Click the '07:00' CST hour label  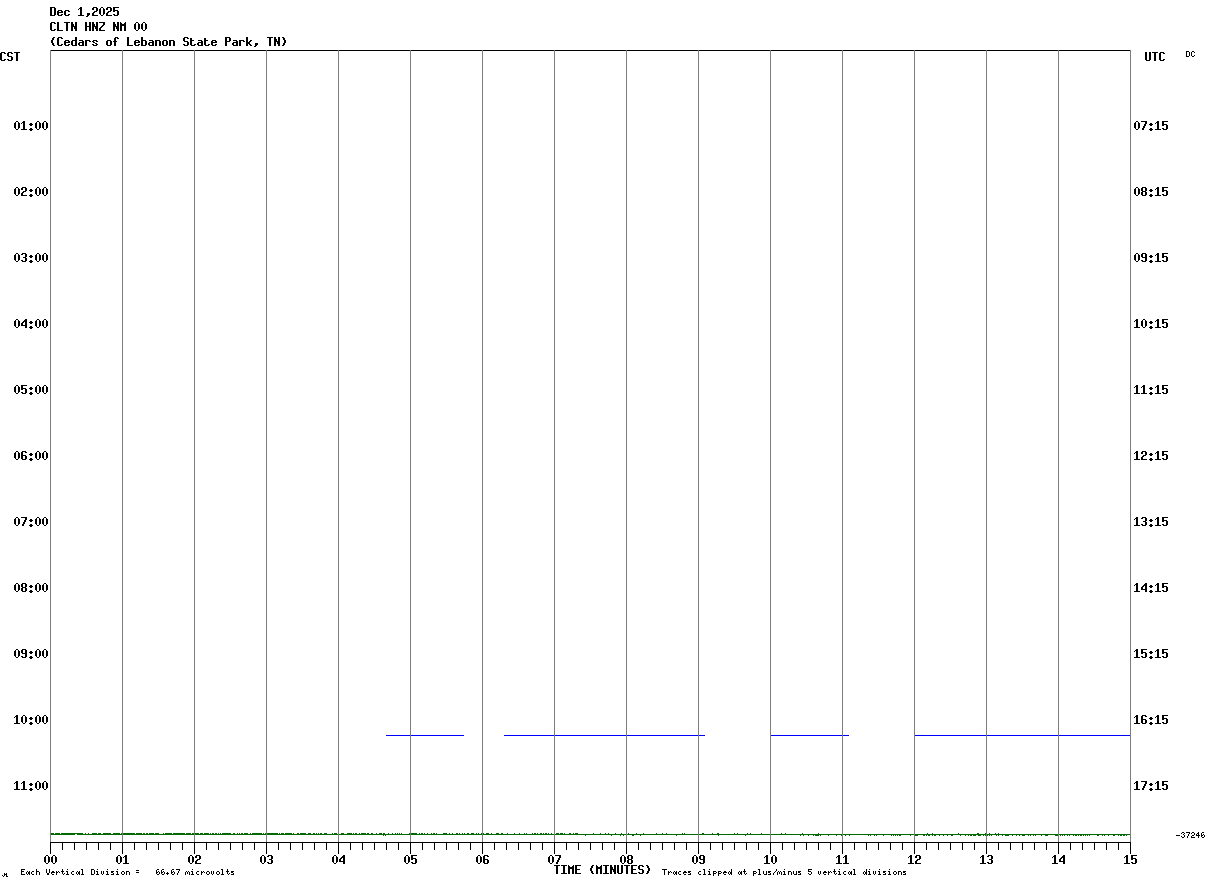coord(31,522)
